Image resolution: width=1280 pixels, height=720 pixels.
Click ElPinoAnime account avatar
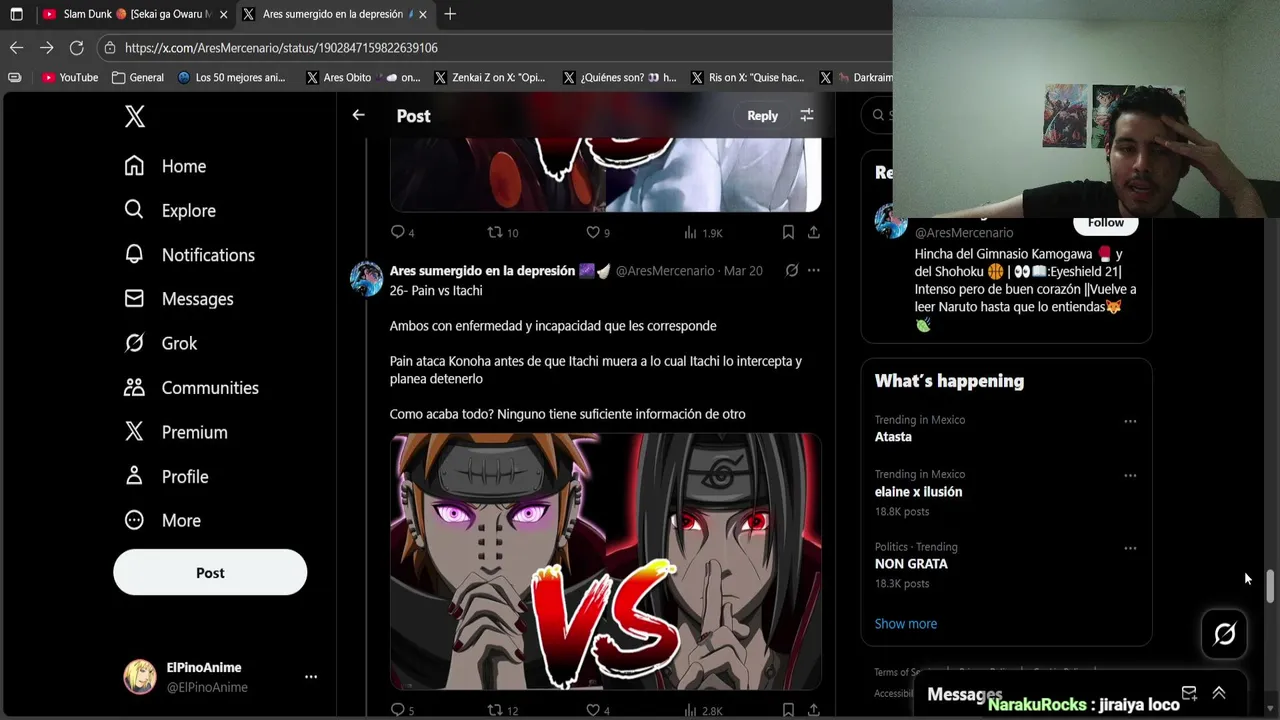pos(140,677)
